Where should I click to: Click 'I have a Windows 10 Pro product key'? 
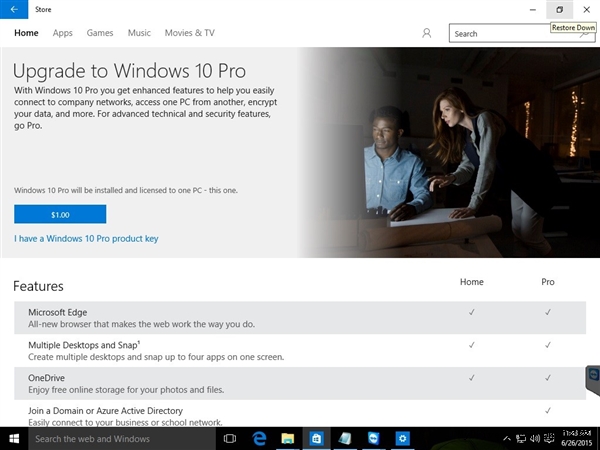(x=86, y=238)
